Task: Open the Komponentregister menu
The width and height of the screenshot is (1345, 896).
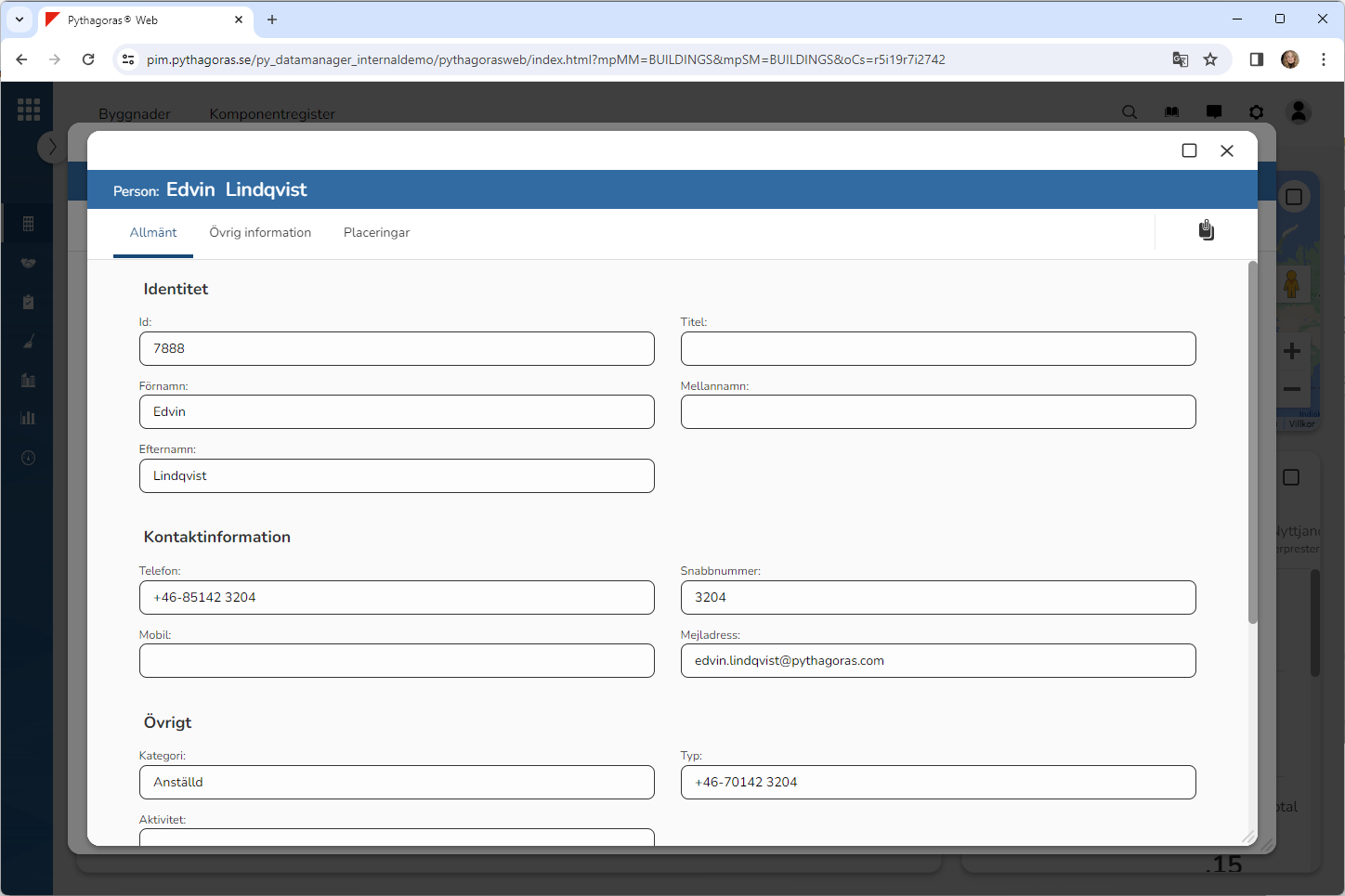Action: 272,114
